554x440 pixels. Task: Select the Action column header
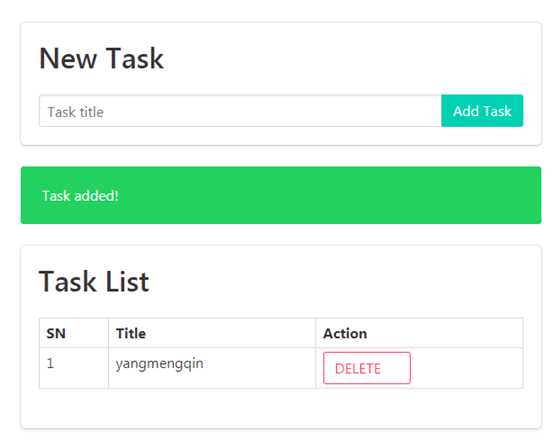(345, 333)
